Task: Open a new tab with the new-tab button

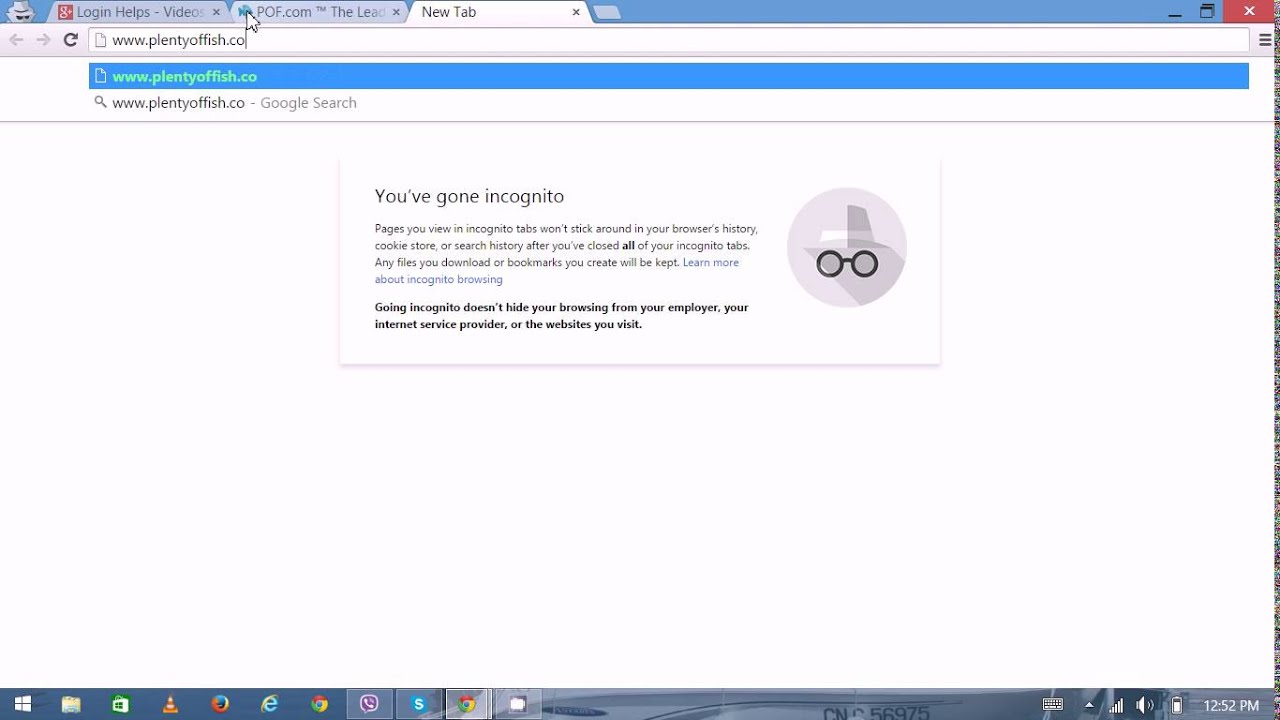Action: pos(606,13)
